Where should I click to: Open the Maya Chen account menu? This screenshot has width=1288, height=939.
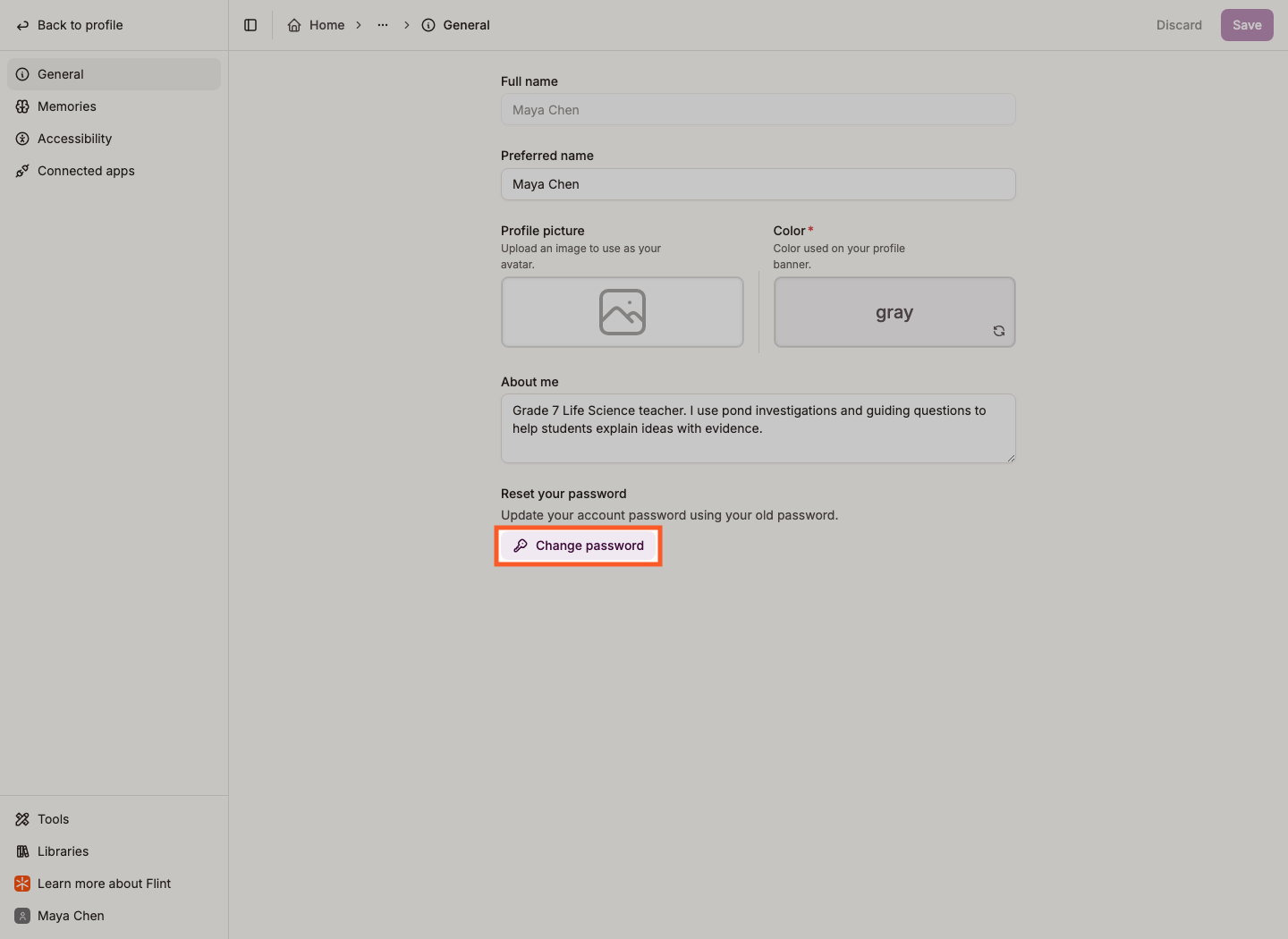pyautogui.click(x=114, y=916)
